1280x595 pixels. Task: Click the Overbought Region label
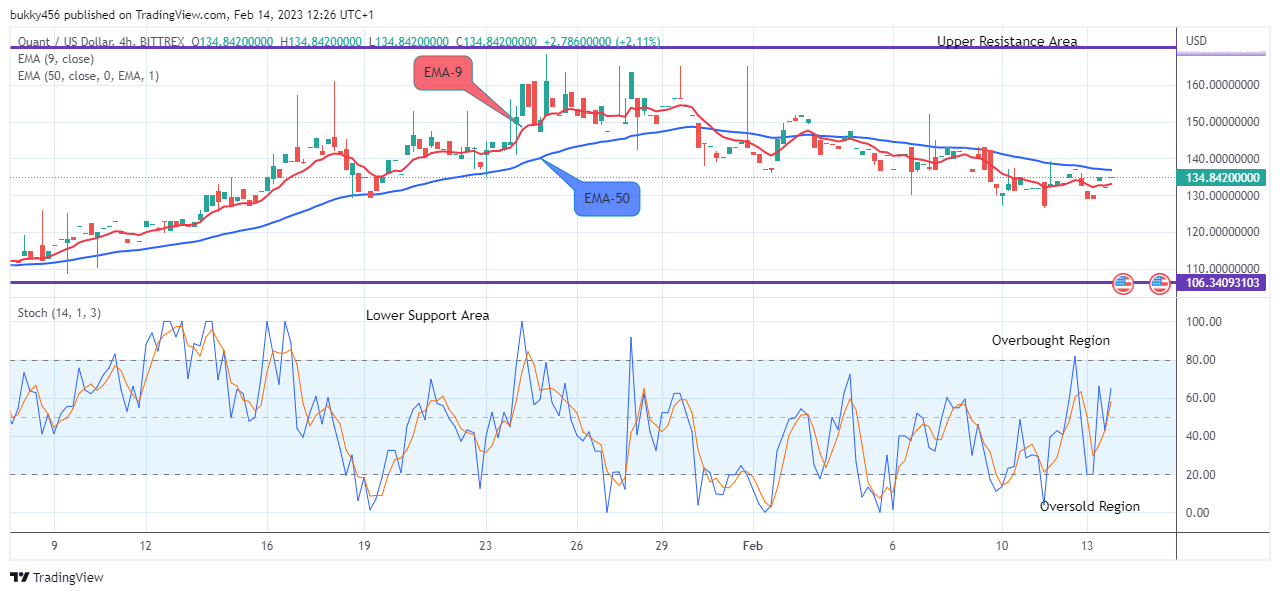pyautogui.click(x=1051, y=340)
